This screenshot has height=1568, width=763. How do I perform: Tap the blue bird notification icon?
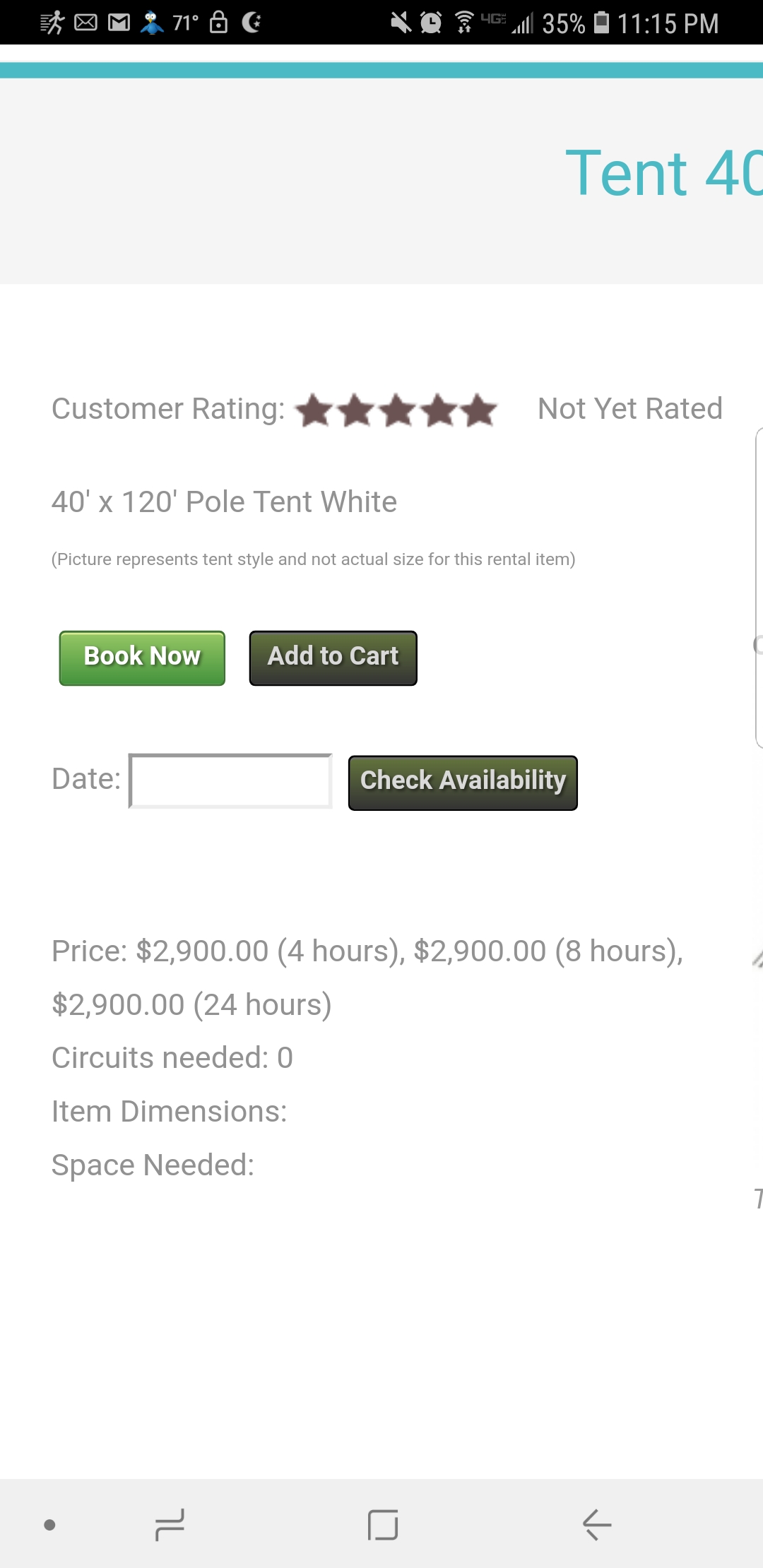[x=151, y=23]
